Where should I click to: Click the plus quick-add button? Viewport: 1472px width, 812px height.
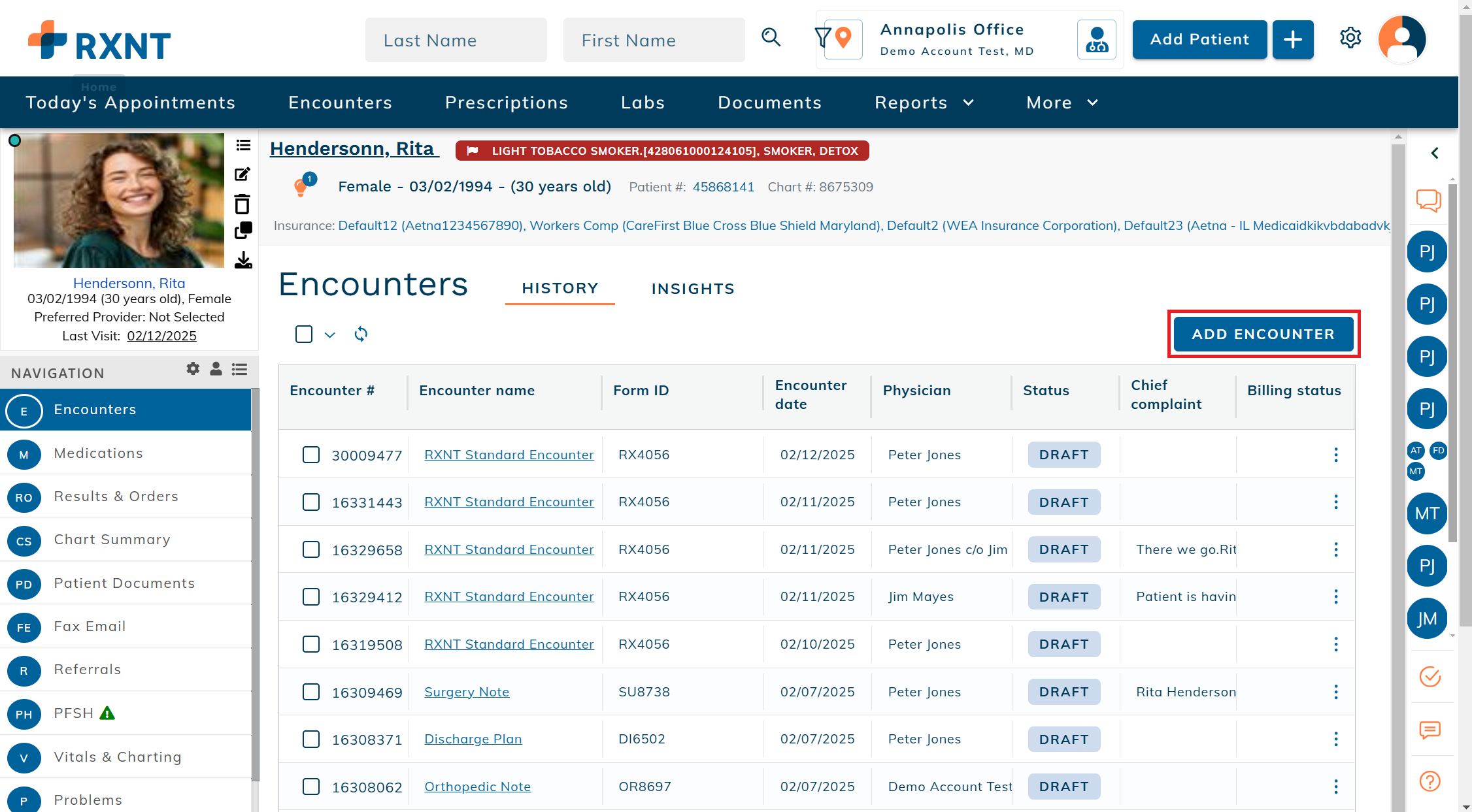click(1292, 40)
